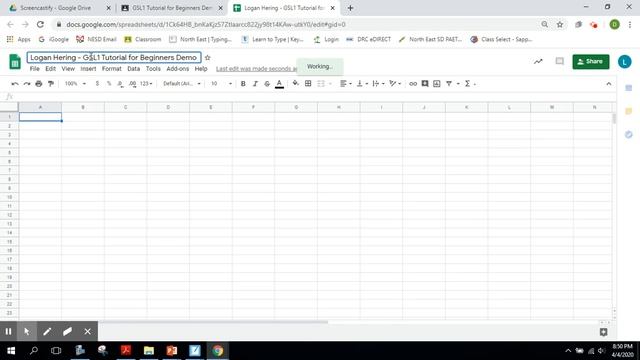Image resolution: width=640 pixels, height=360 pixels.
Task: Open Google account avatar L
Action: click(624, 62)
